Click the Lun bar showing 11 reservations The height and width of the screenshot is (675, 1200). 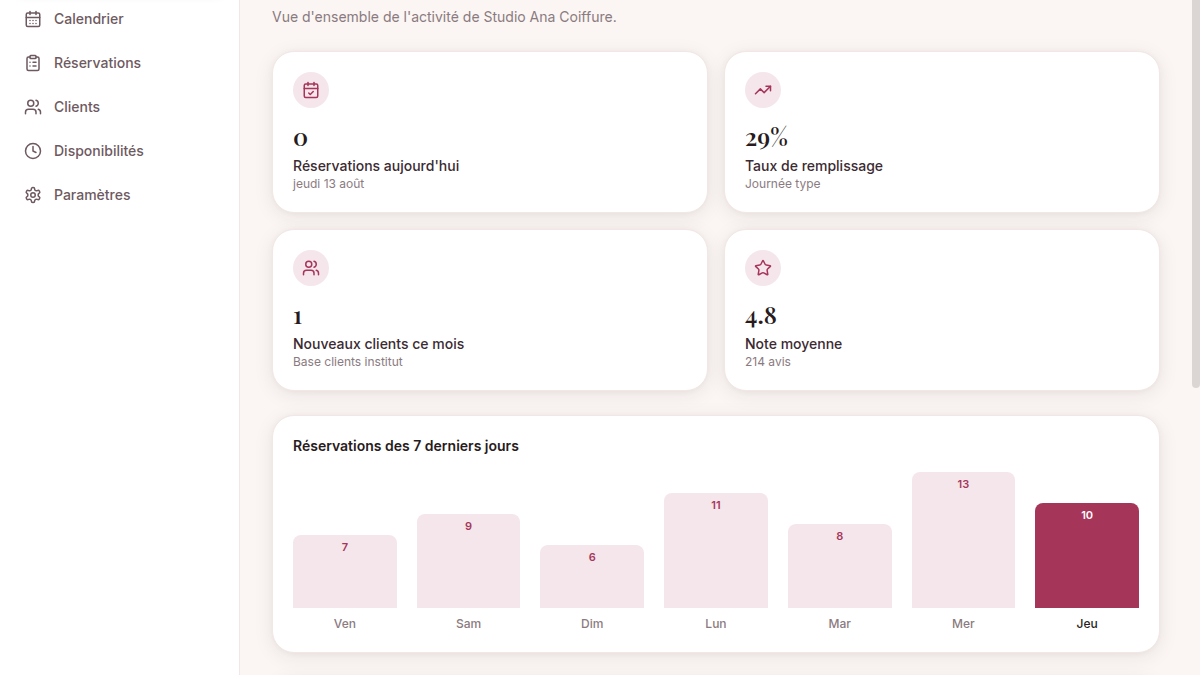coord(716,551)
